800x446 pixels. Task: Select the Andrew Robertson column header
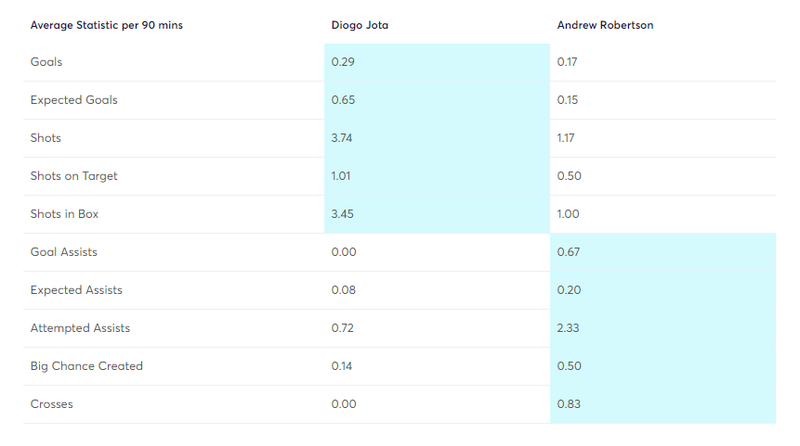[x=605, y=25]
